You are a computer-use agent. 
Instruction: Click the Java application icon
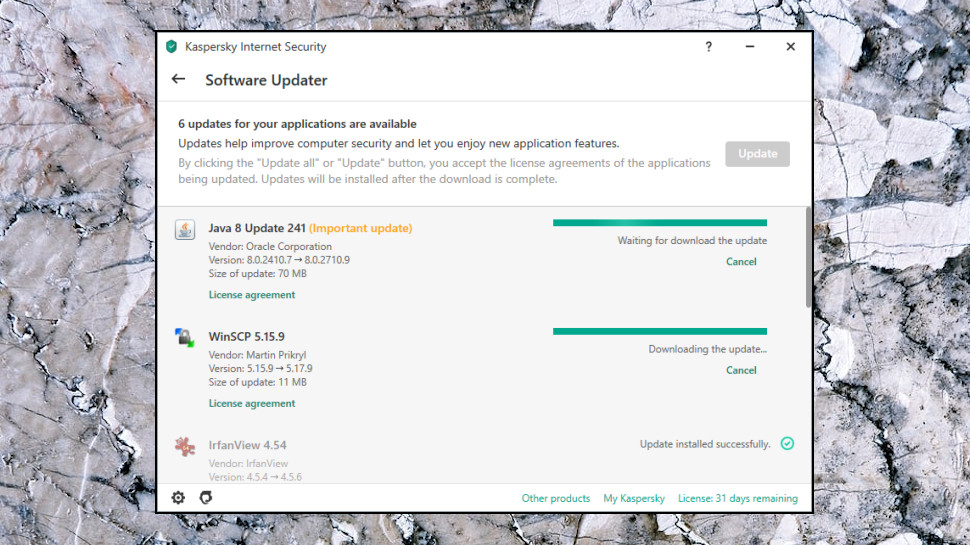tap(184, 230)
